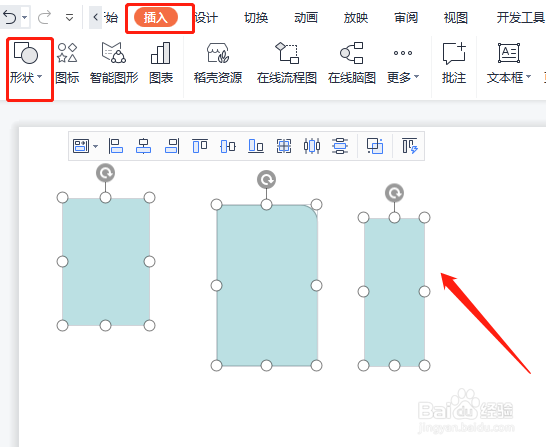Go to the 切换 tab
Image resolution: width=546 pixels, height=447 pixels.
pyautogui.click(x=256, y=17)
